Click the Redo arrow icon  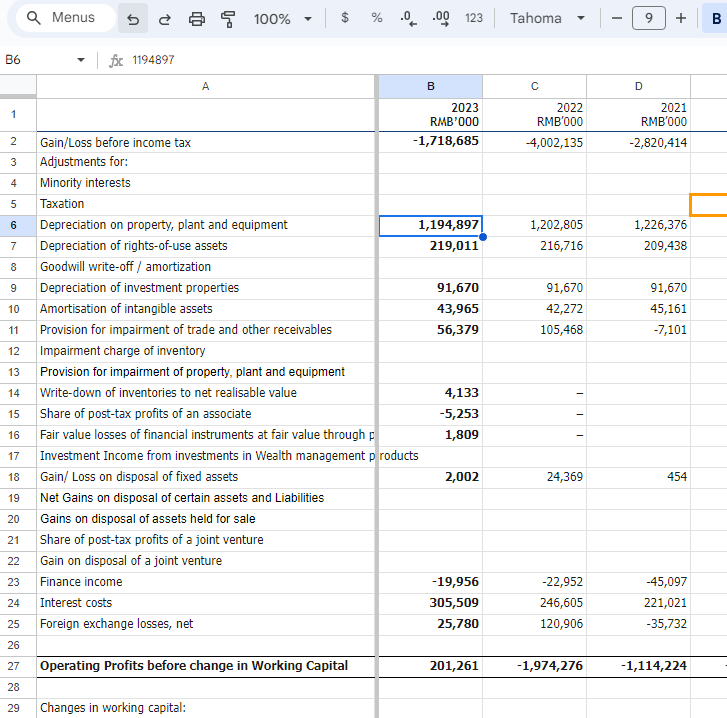165,19
